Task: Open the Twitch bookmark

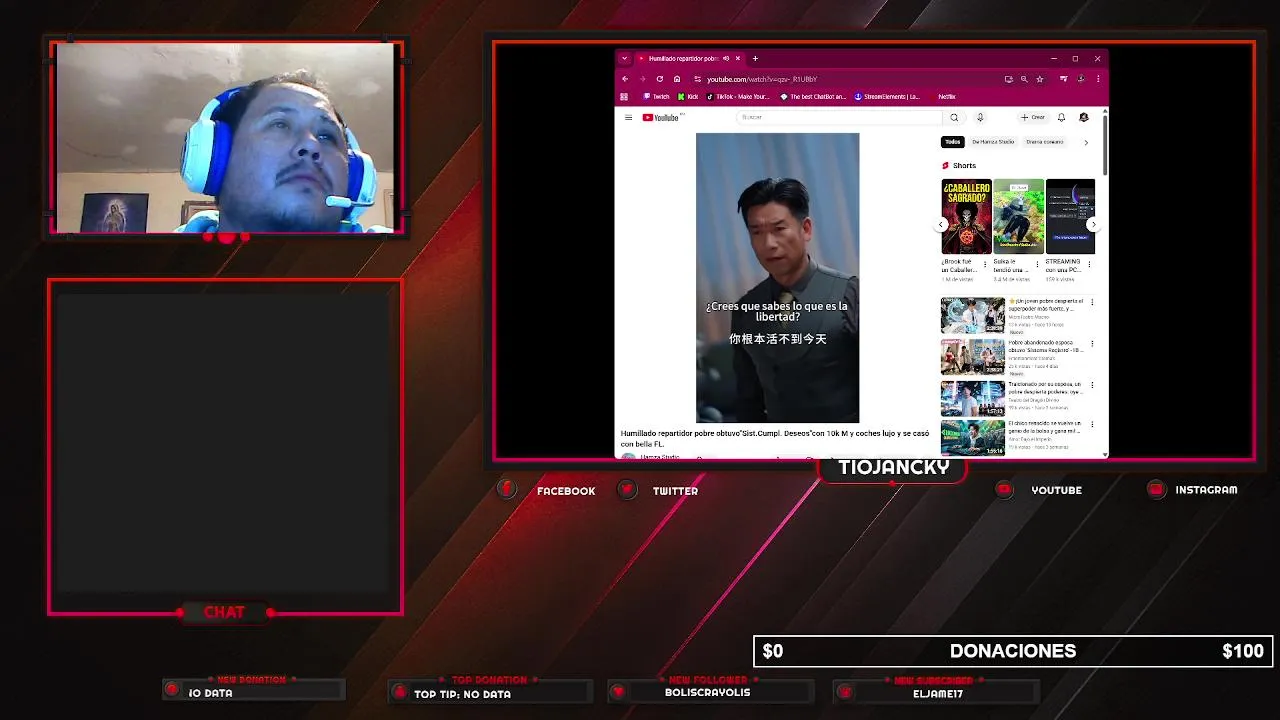Action: tap(657, 97)
